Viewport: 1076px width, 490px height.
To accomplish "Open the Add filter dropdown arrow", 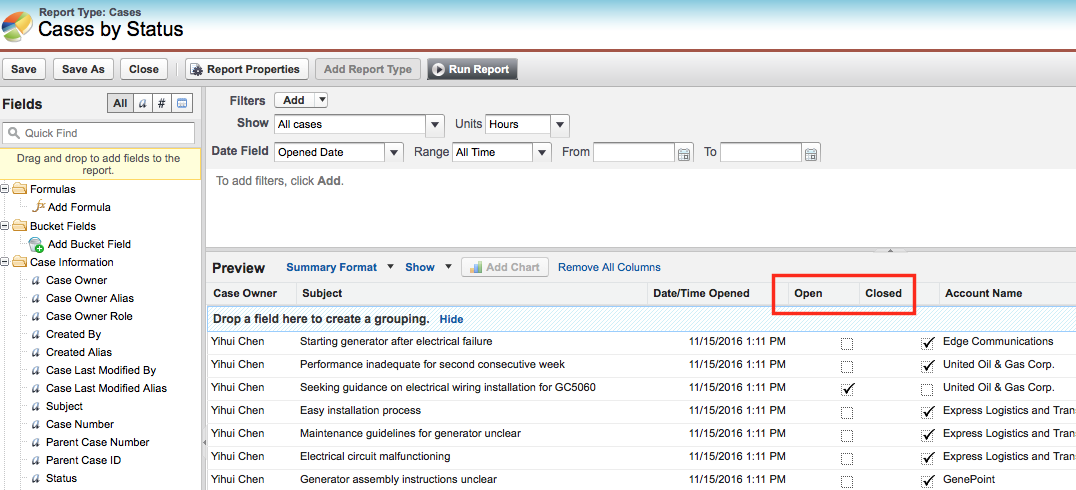I will (x=321, y=100).
